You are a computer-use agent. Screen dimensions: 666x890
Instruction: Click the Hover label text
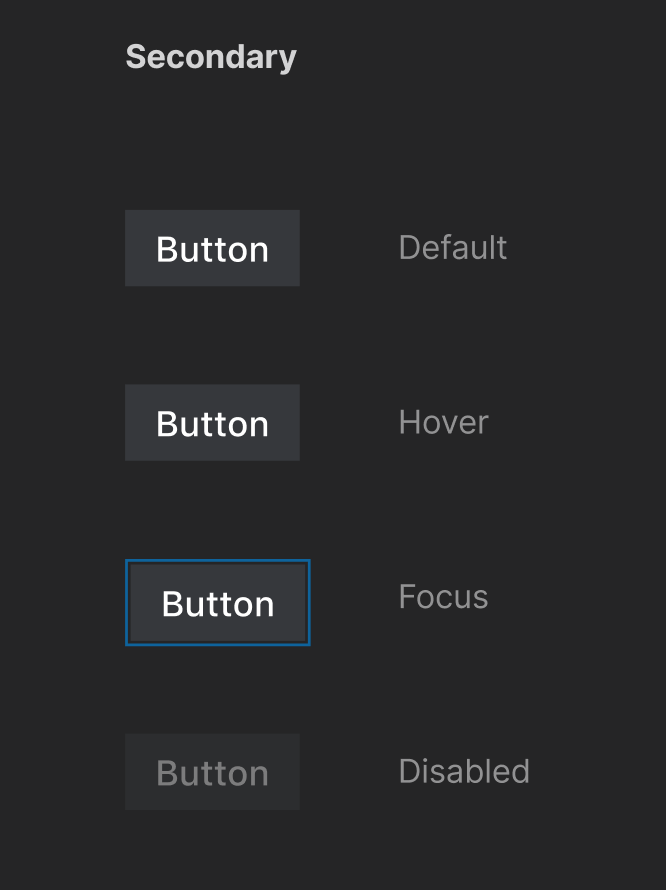click(x=443, y=422)
